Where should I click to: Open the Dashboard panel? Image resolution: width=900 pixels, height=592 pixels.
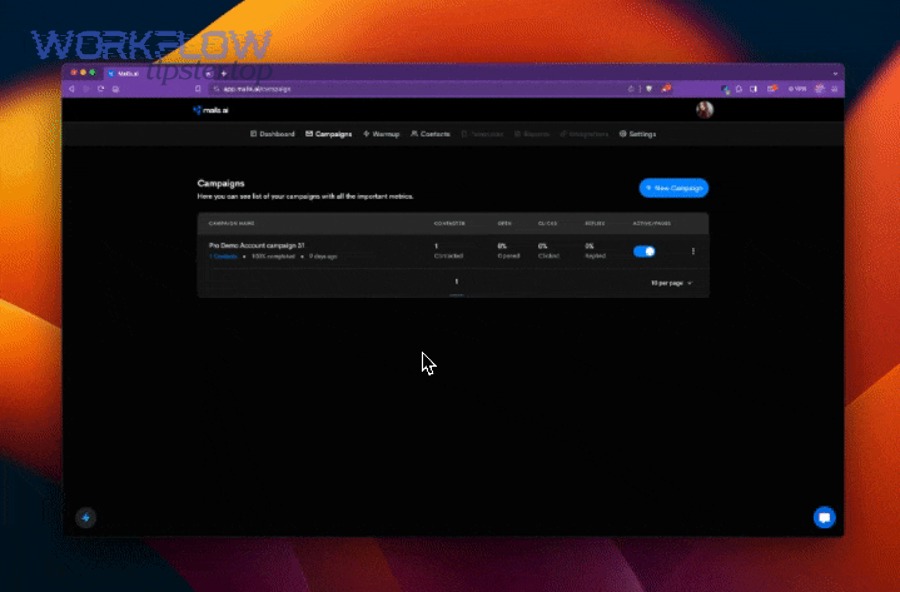[272, 133]
